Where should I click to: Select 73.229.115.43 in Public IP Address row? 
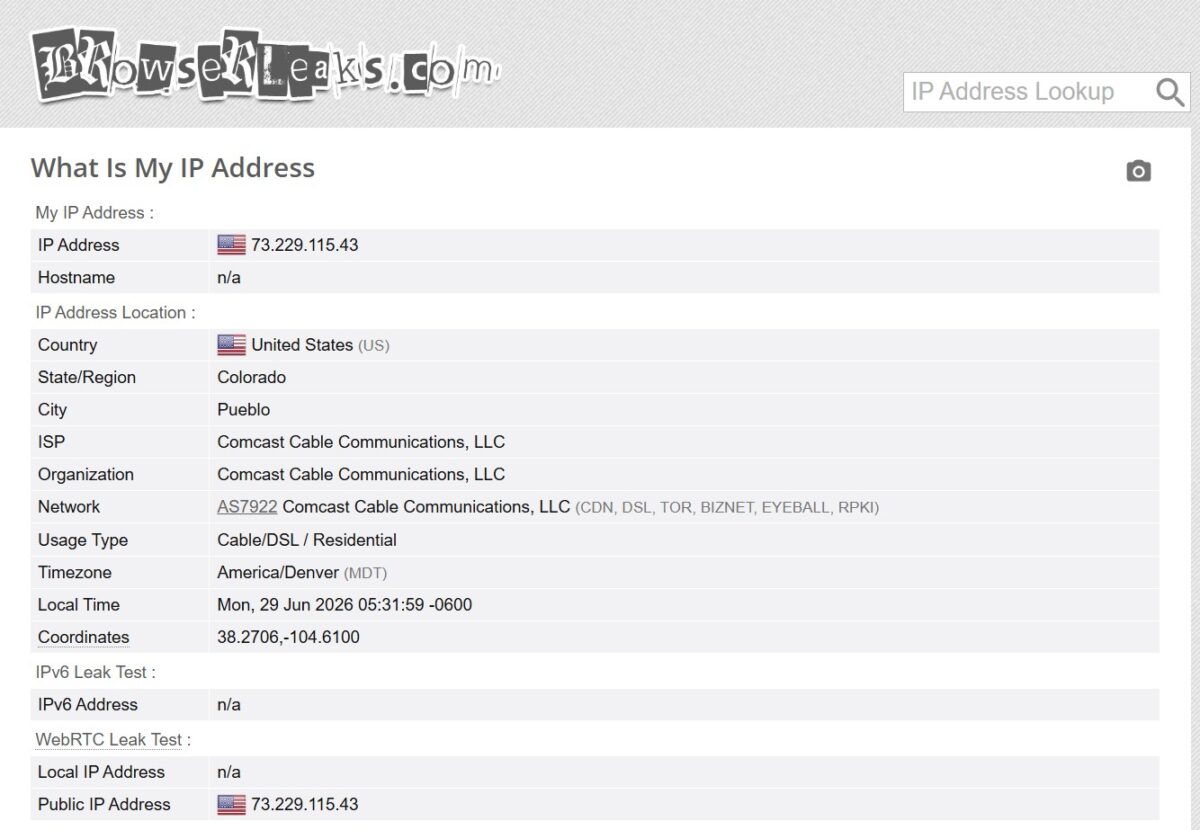click(305, 804)
